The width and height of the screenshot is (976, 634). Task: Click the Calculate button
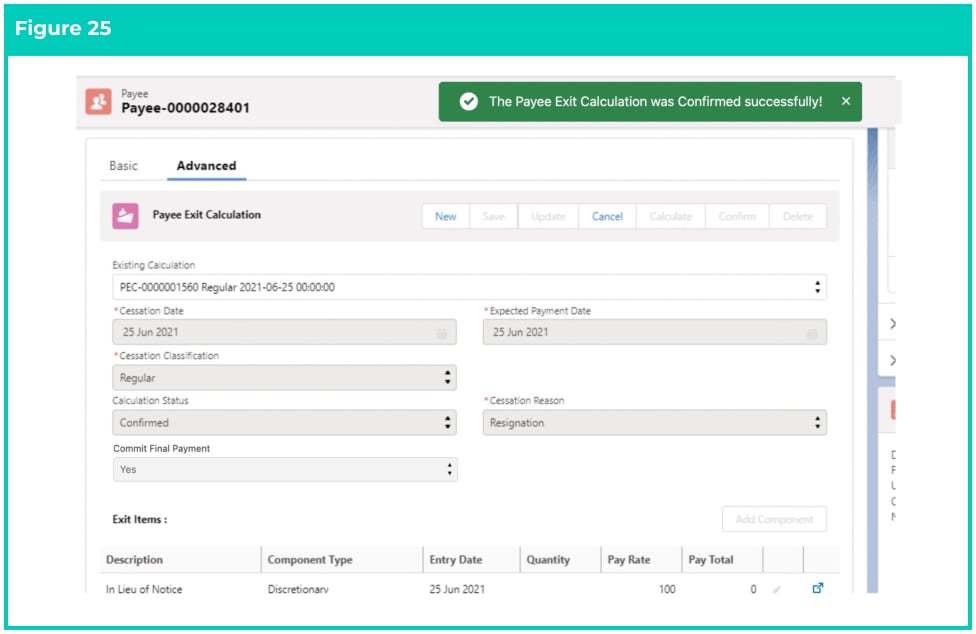(x=670, y=217)
